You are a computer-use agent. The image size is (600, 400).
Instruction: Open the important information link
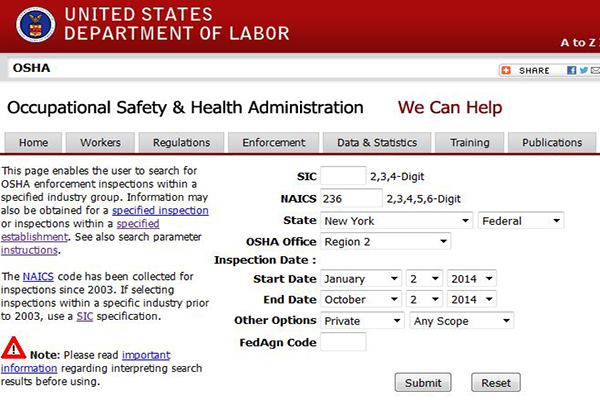point(140,355)
